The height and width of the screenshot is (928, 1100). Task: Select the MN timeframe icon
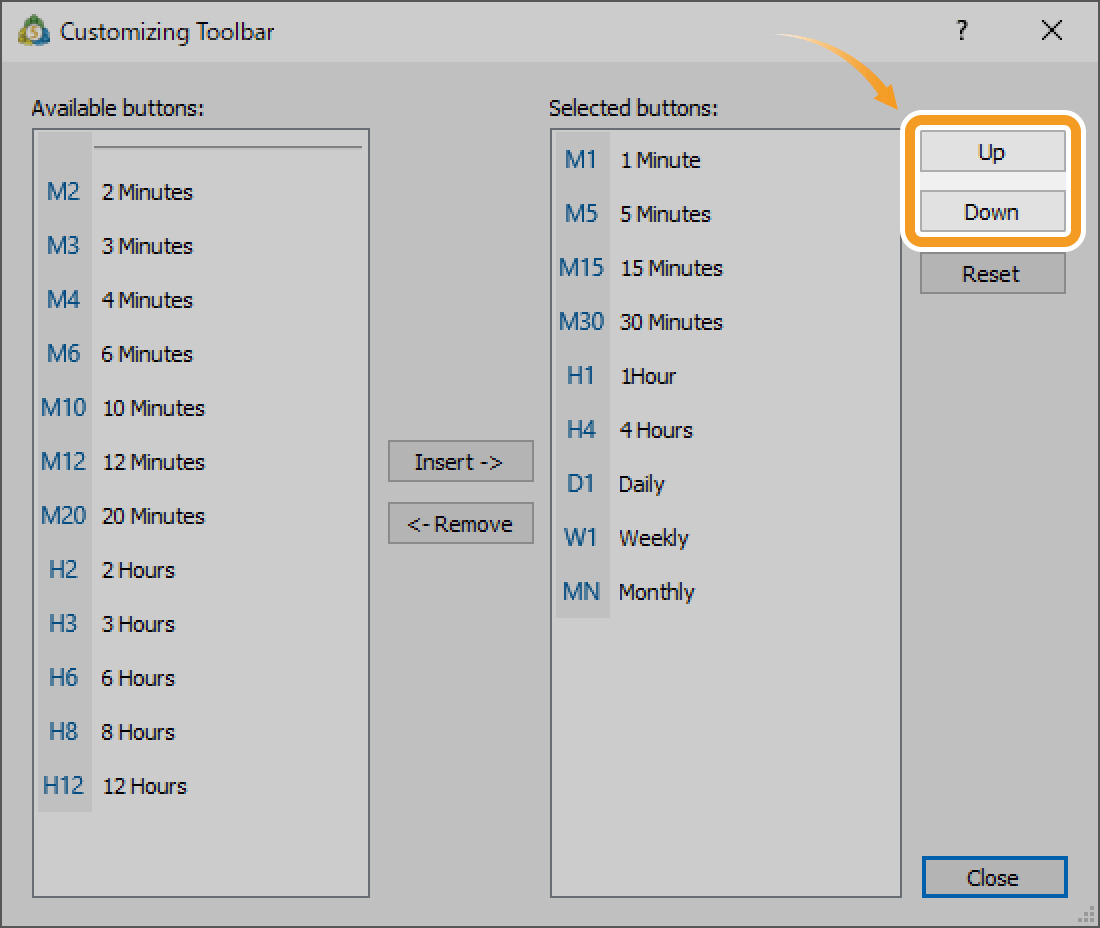click(581, 592)
